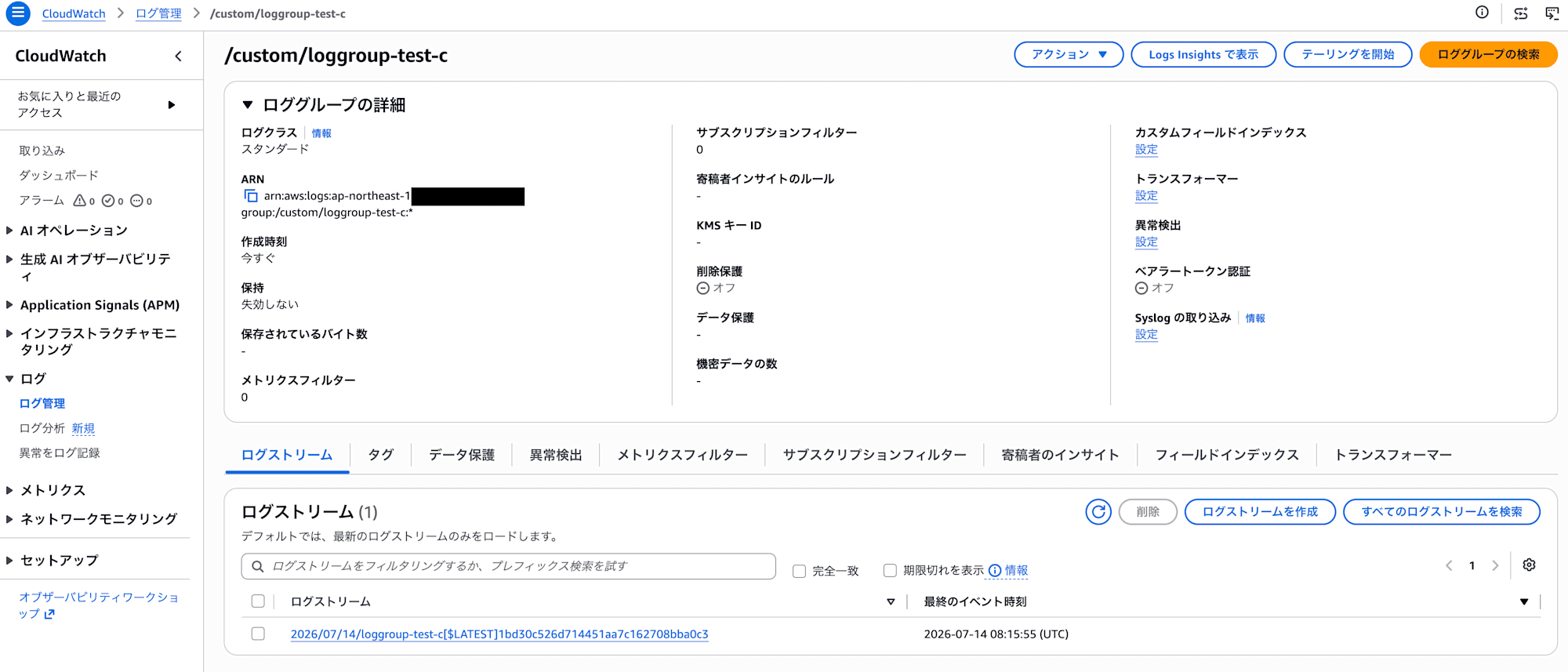Open フィールドインデックス tab
The image size is (1568, 672).
(1227, 455)
